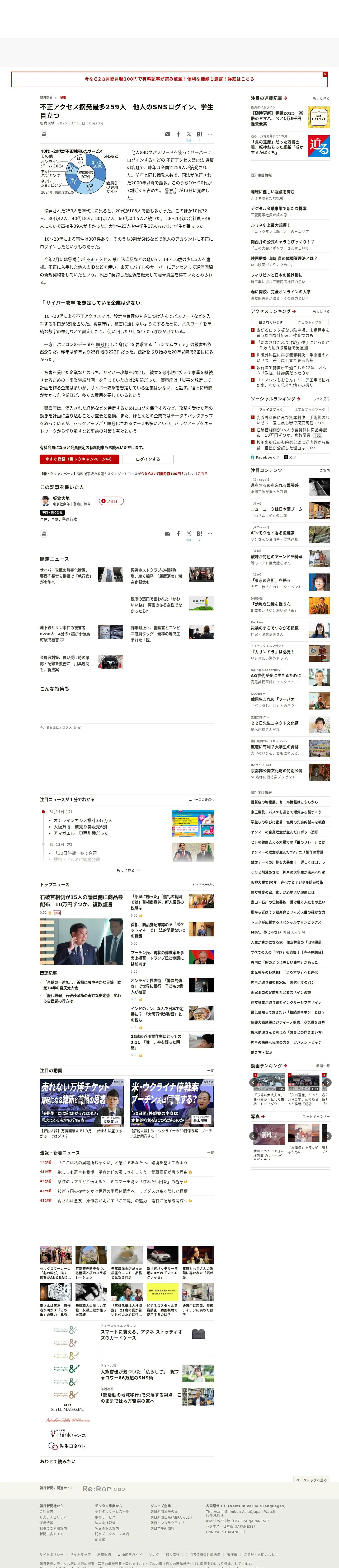
Task: Open 一覧 link next to 注目の動画
Action: point(211,1071)
